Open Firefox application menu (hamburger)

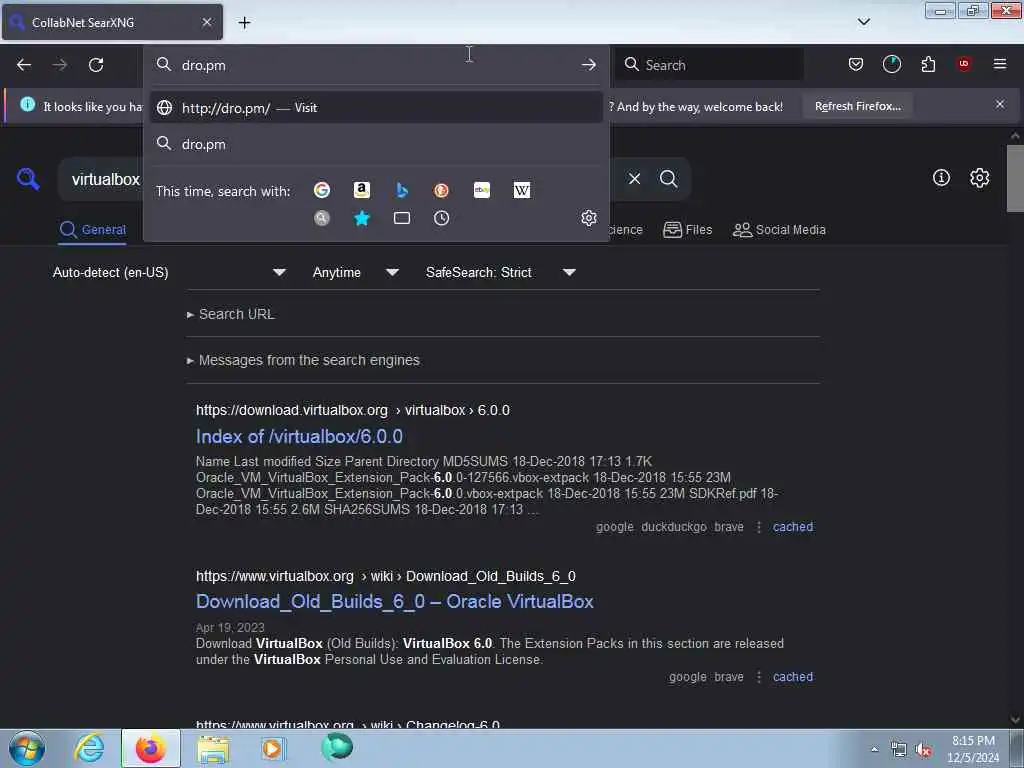pos(999,64)
